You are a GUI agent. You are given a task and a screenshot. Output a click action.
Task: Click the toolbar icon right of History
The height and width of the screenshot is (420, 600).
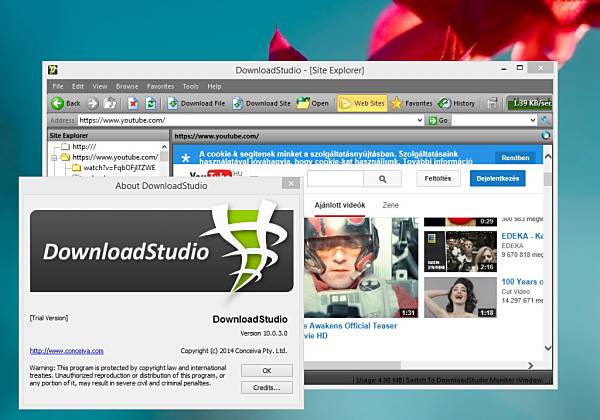[492, 103]
